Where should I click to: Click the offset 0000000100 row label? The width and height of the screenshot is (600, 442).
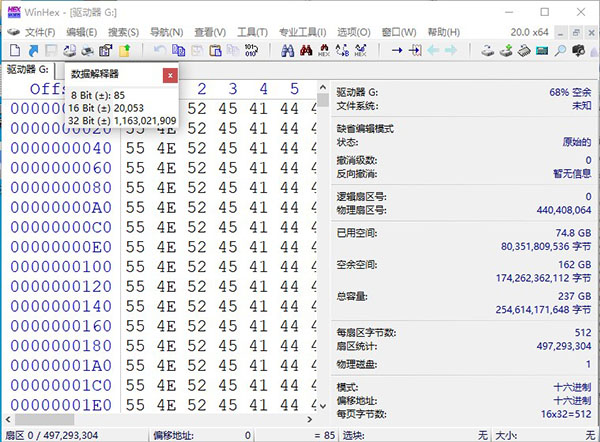tap(60, 266)
